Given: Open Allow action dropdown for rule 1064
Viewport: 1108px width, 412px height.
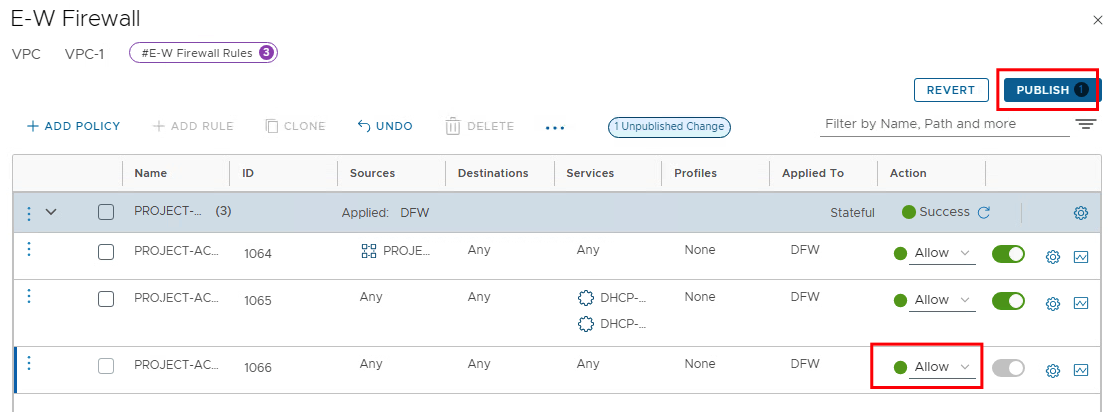Looking at the screenshot, I should (x=941, y=253).
